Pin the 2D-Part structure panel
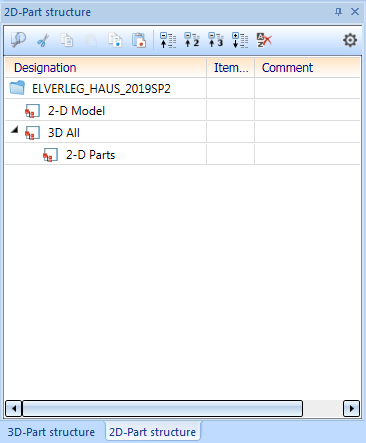This screenshot has height=443, width=366. (338, 12)
